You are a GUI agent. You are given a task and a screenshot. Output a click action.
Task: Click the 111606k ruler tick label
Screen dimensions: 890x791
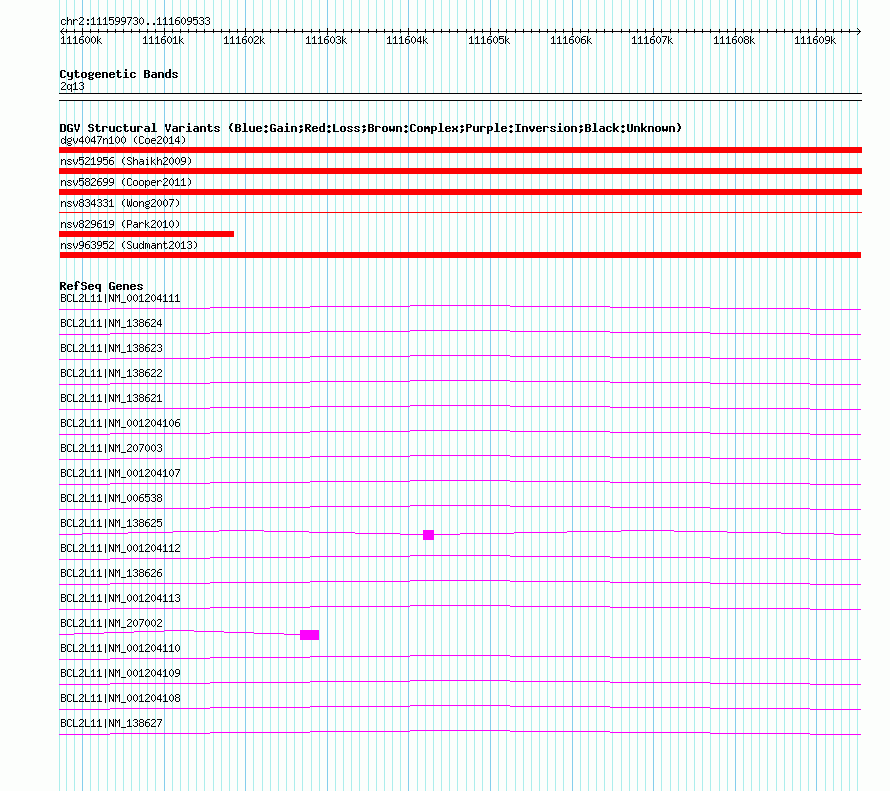pyautogui.click(x=571, y=40)
